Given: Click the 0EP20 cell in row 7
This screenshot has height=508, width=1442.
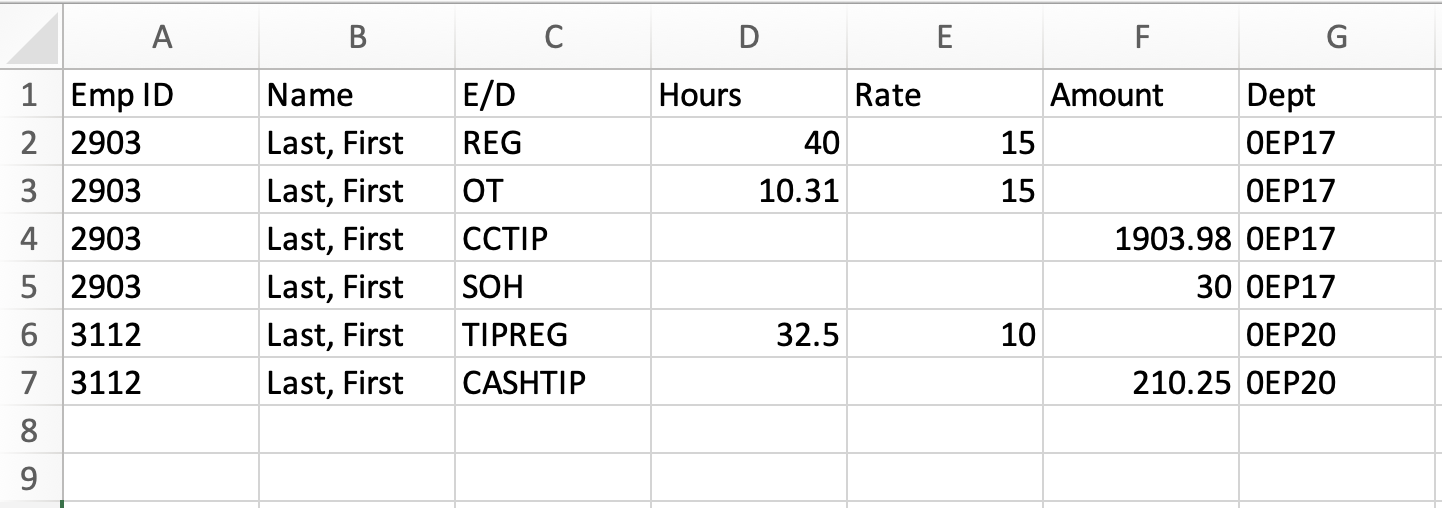Looking at the screenshot, I should pyautogui.click(x=1340, y=383).
